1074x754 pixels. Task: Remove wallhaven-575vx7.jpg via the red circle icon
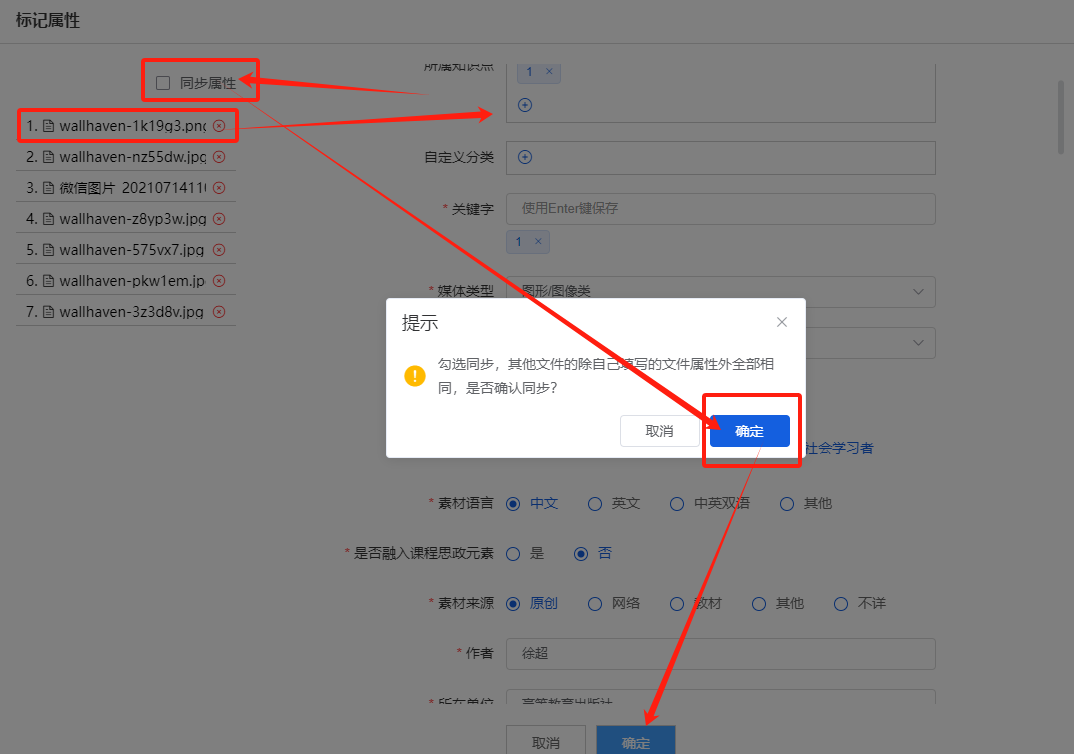219,250
